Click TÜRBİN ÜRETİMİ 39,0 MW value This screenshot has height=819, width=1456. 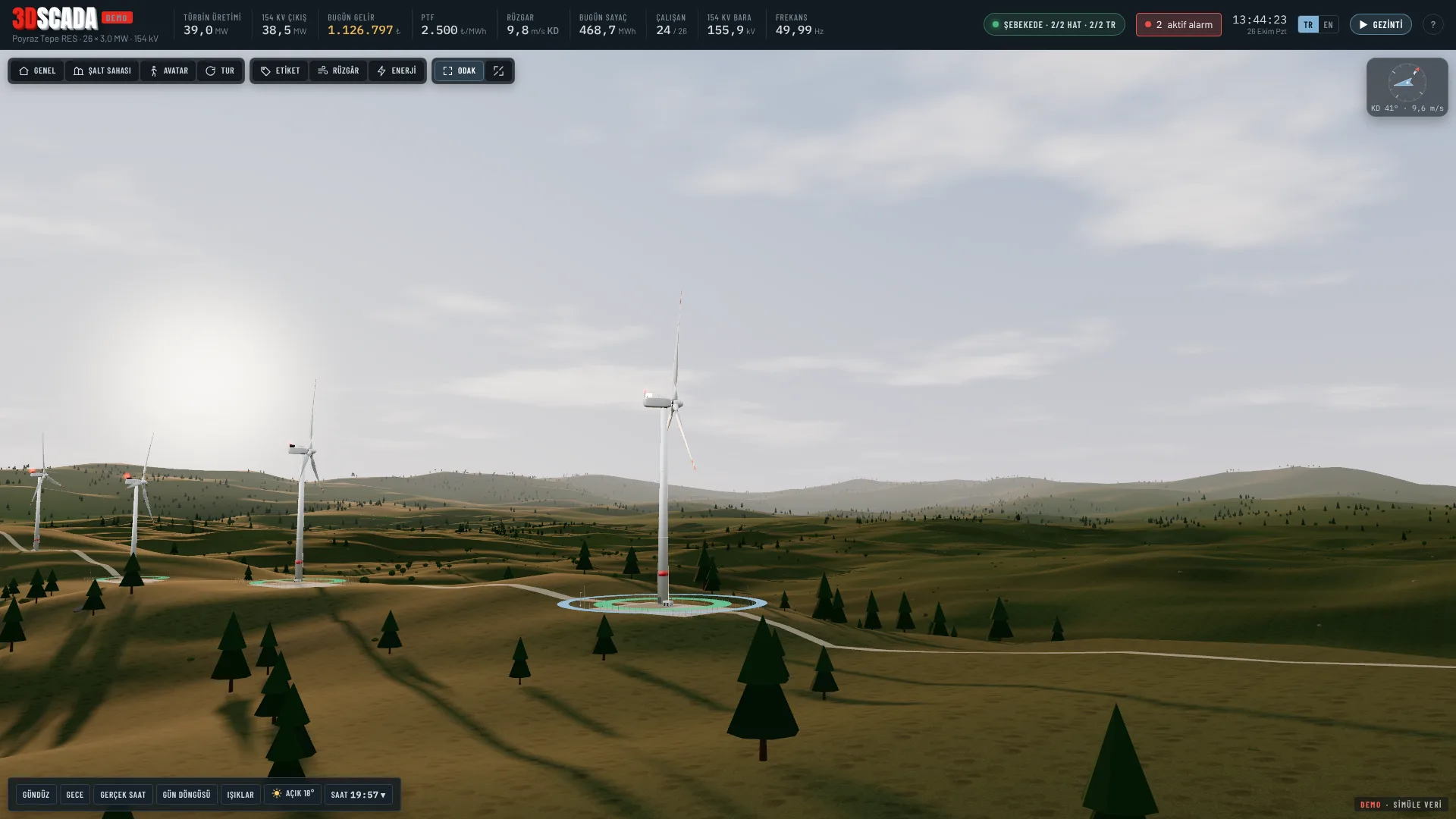click(206, 30)
